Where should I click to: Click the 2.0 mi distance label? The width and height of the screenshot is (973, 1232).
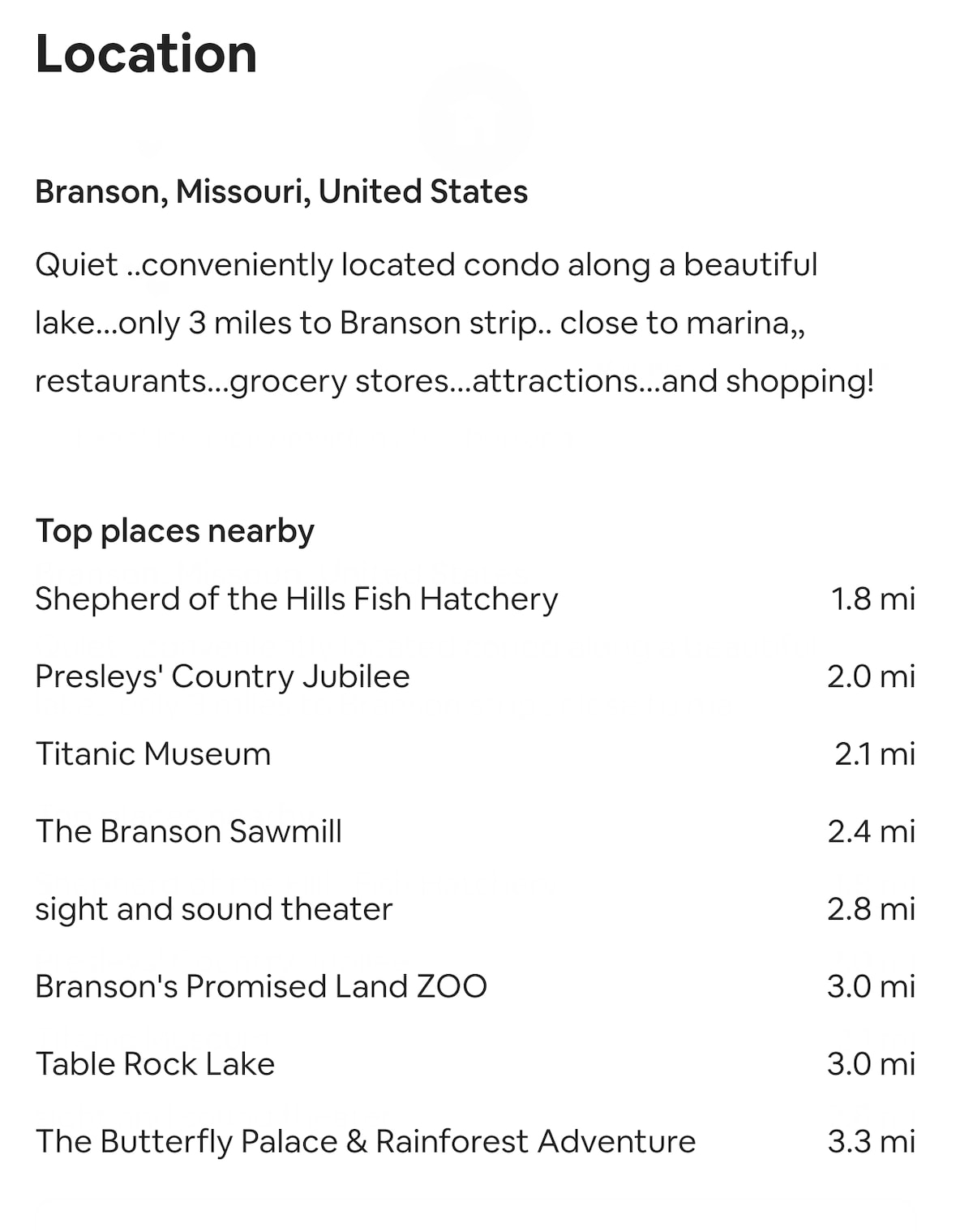pos(872,676)
